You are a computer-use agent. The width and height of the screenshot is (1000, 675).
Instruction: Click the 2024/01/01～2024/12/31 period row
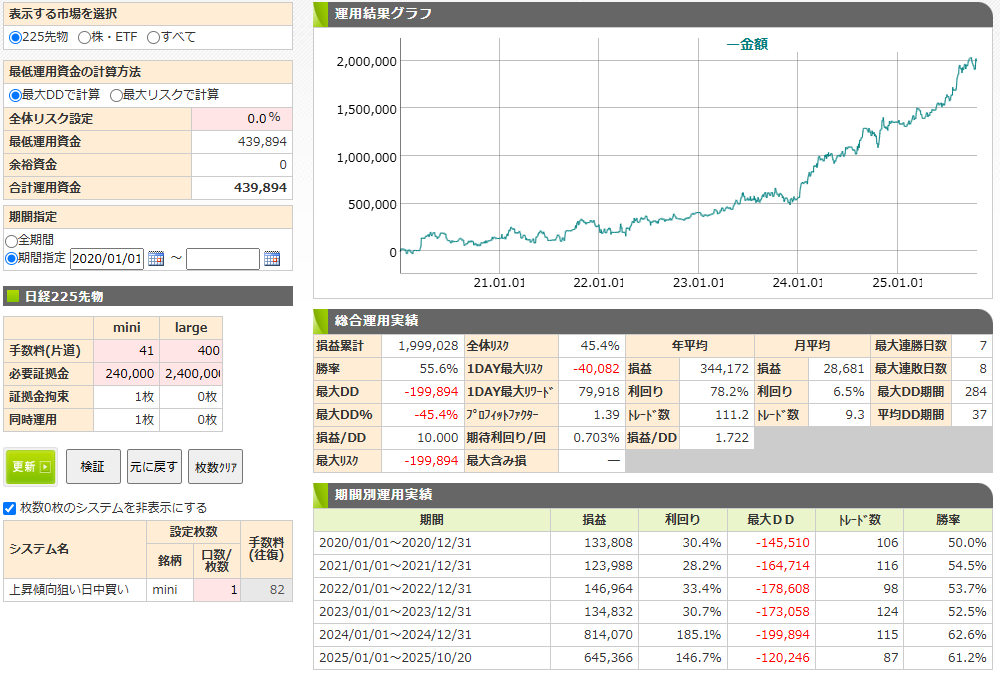[x=394, y=634]
